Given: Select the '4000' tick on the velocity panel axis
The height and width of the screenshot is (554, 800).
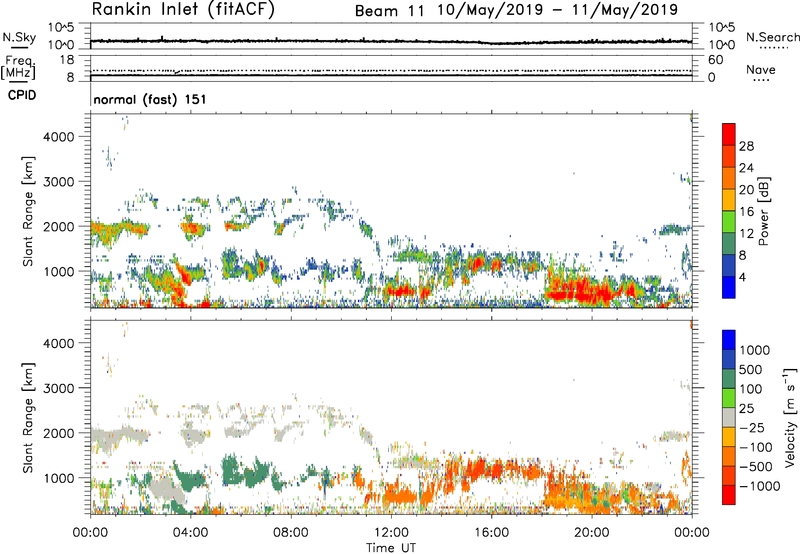Looking at the screenshot, I should (58, 343).
